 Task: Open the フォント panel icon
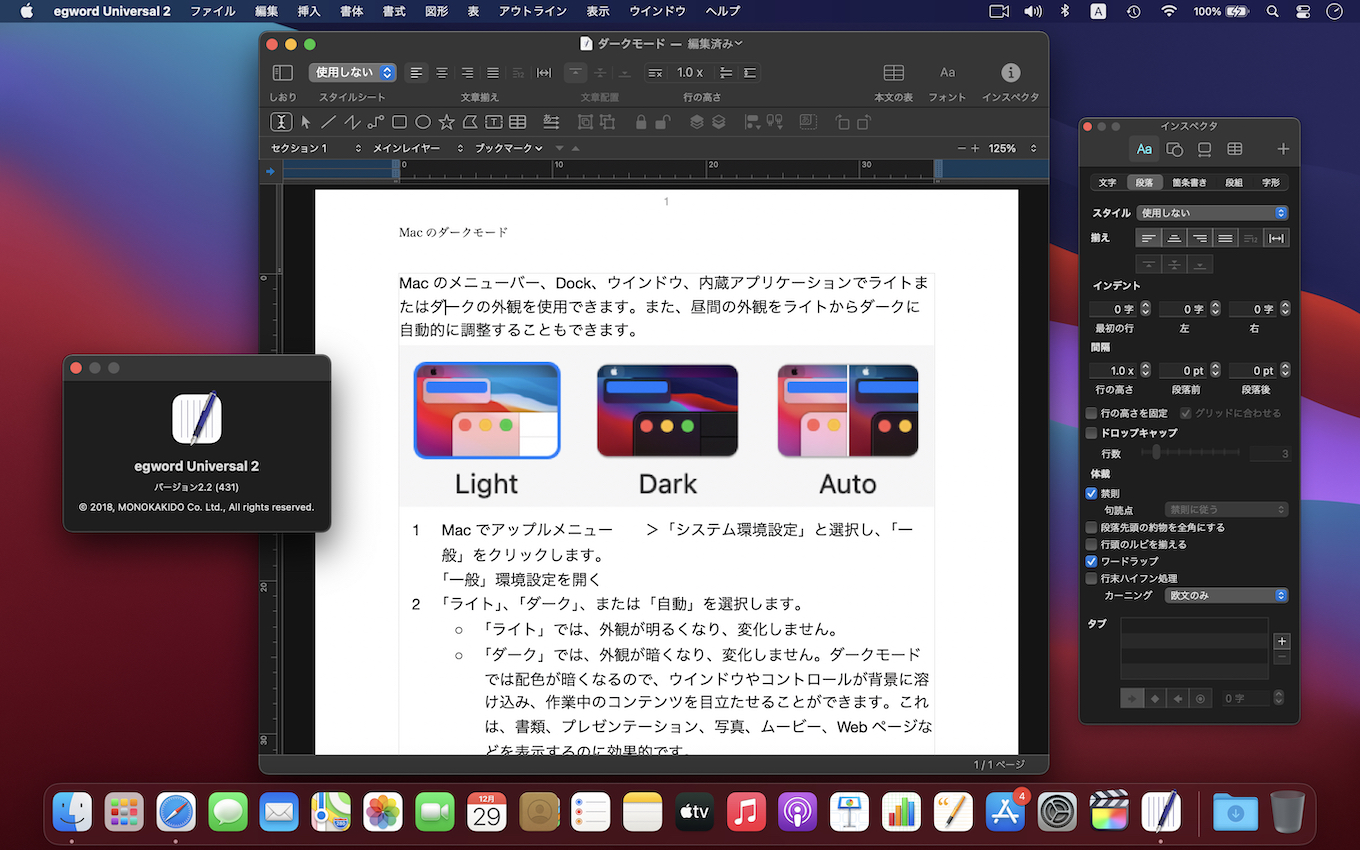(947, 73)
